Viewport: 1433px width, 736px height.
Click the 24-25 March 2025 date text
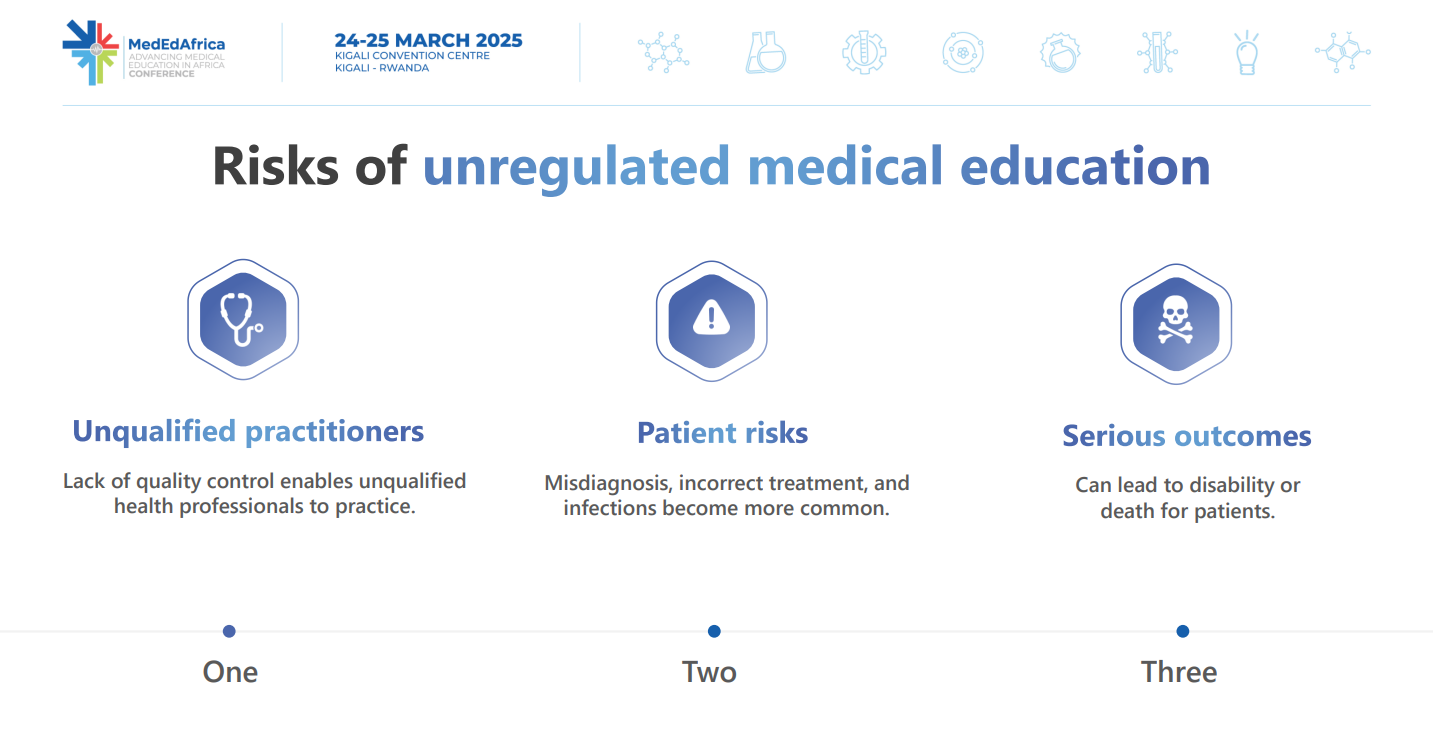428,41
